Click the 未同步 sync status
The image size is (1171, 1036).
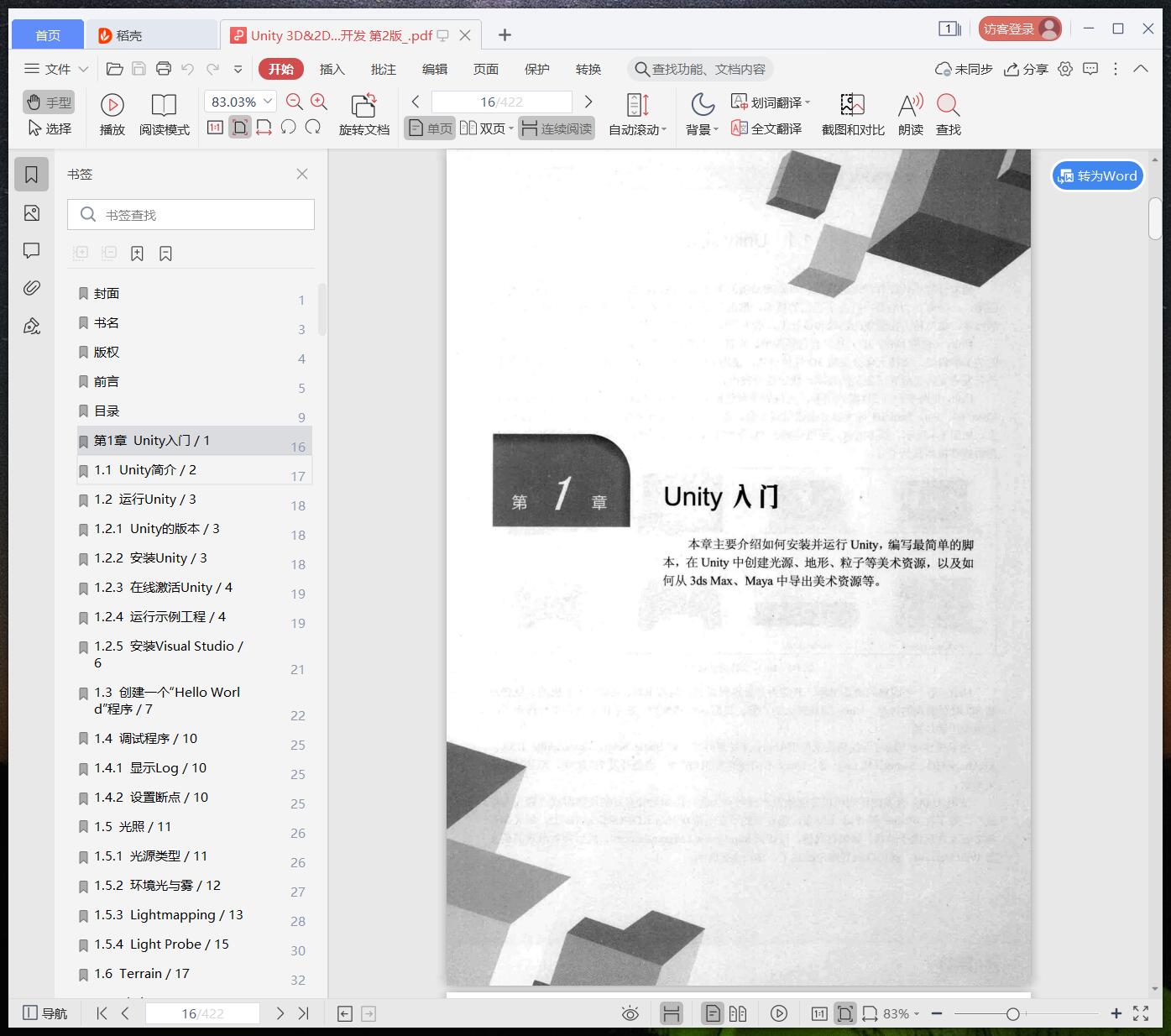coord(964,69)
